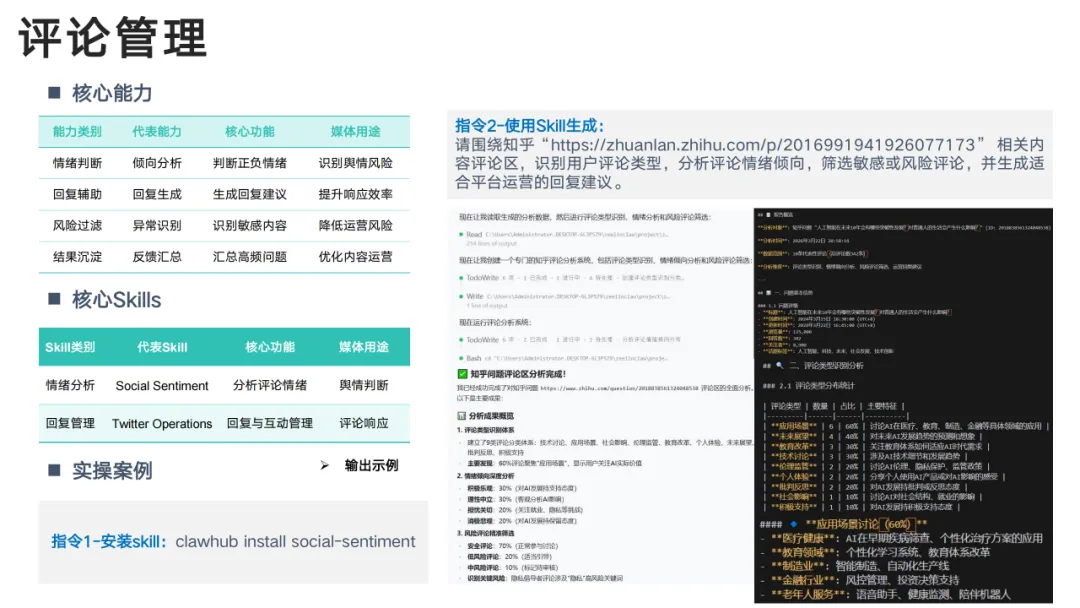Image resolution: width=1080 pixels, height=608 pixels.
Task: Click the 评论响应 cell
Action: 364,423
